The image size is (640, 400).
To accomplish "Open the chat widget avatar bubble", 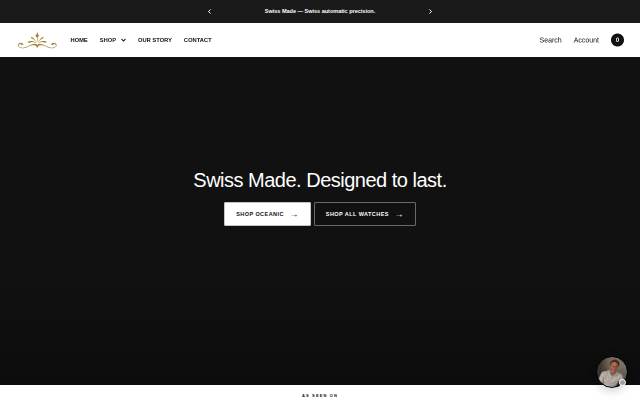I will coord(612,372).
